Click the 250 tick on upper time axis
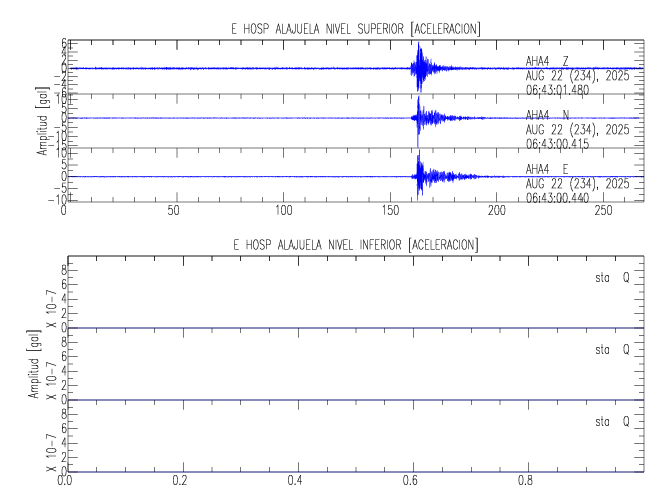This screenshot has width=650, height=500. point(605,212)
